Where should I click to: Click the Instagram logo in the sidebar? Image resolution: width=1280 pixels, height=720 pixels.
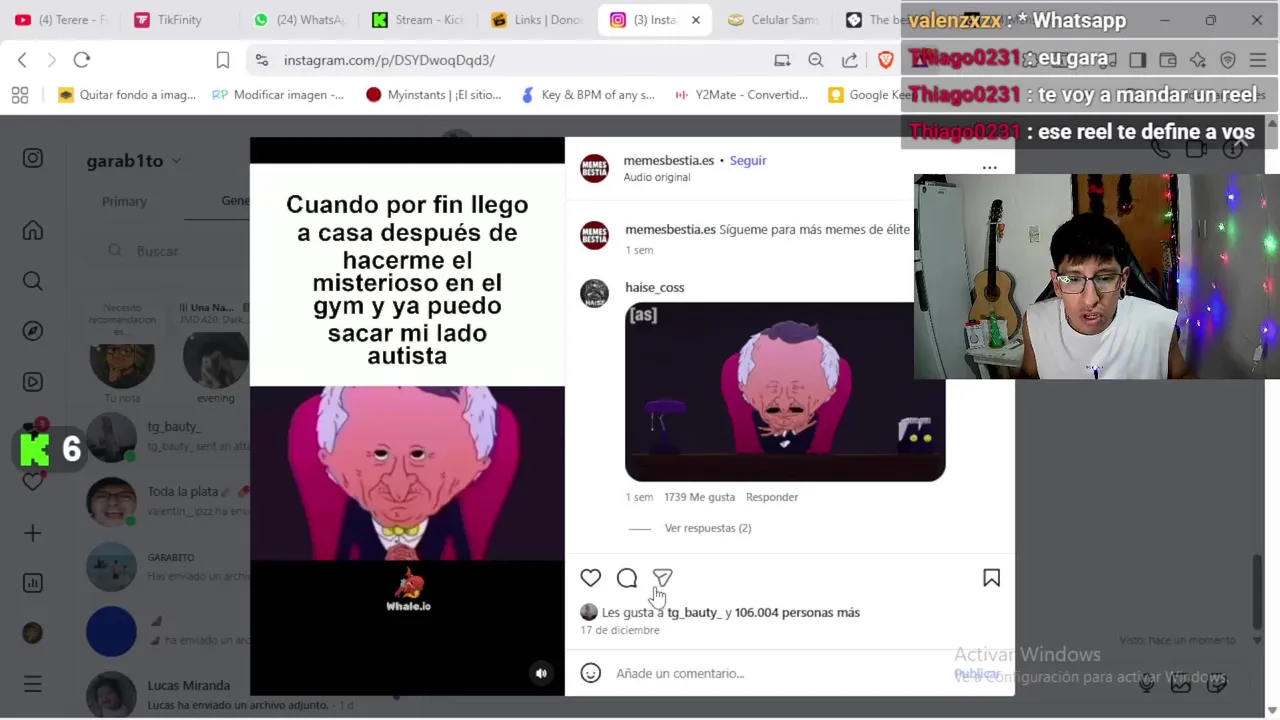click(33, 158)
